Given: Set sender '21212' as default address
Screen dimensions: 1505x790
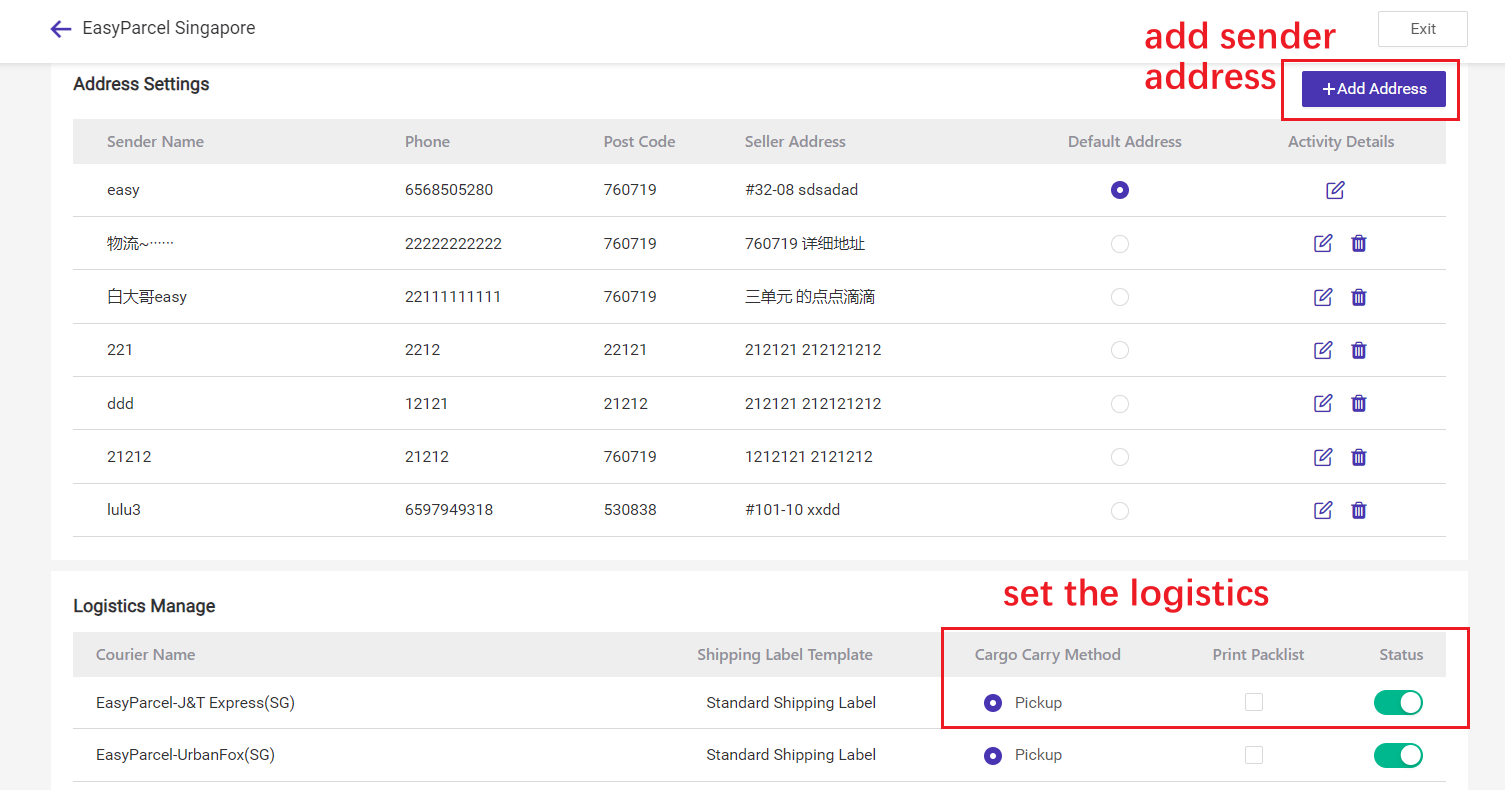Looking at the screenshot, I should click(x=1120, y=457).
